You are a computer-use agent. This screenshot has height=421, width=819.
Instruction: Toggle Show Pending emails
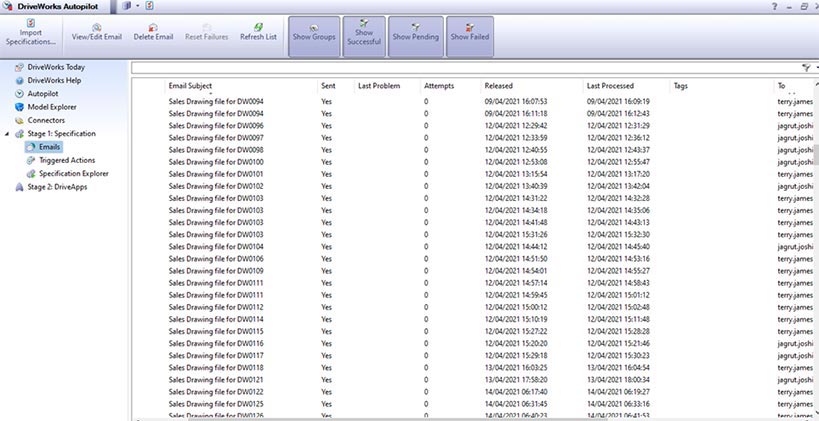[x=416, y=36]
